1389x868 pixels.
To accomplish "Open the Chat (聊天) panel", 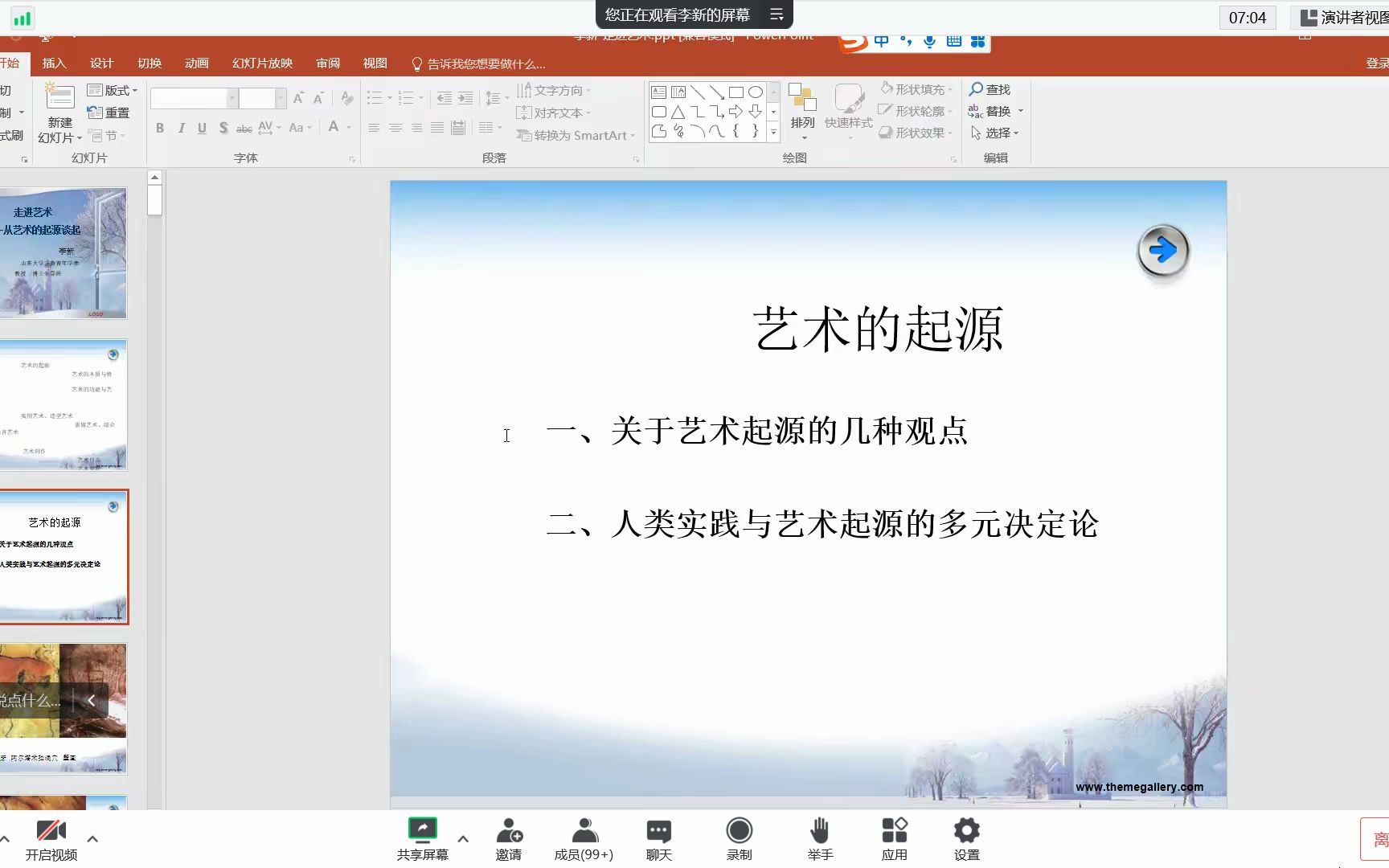I will (x=659, y=839).
